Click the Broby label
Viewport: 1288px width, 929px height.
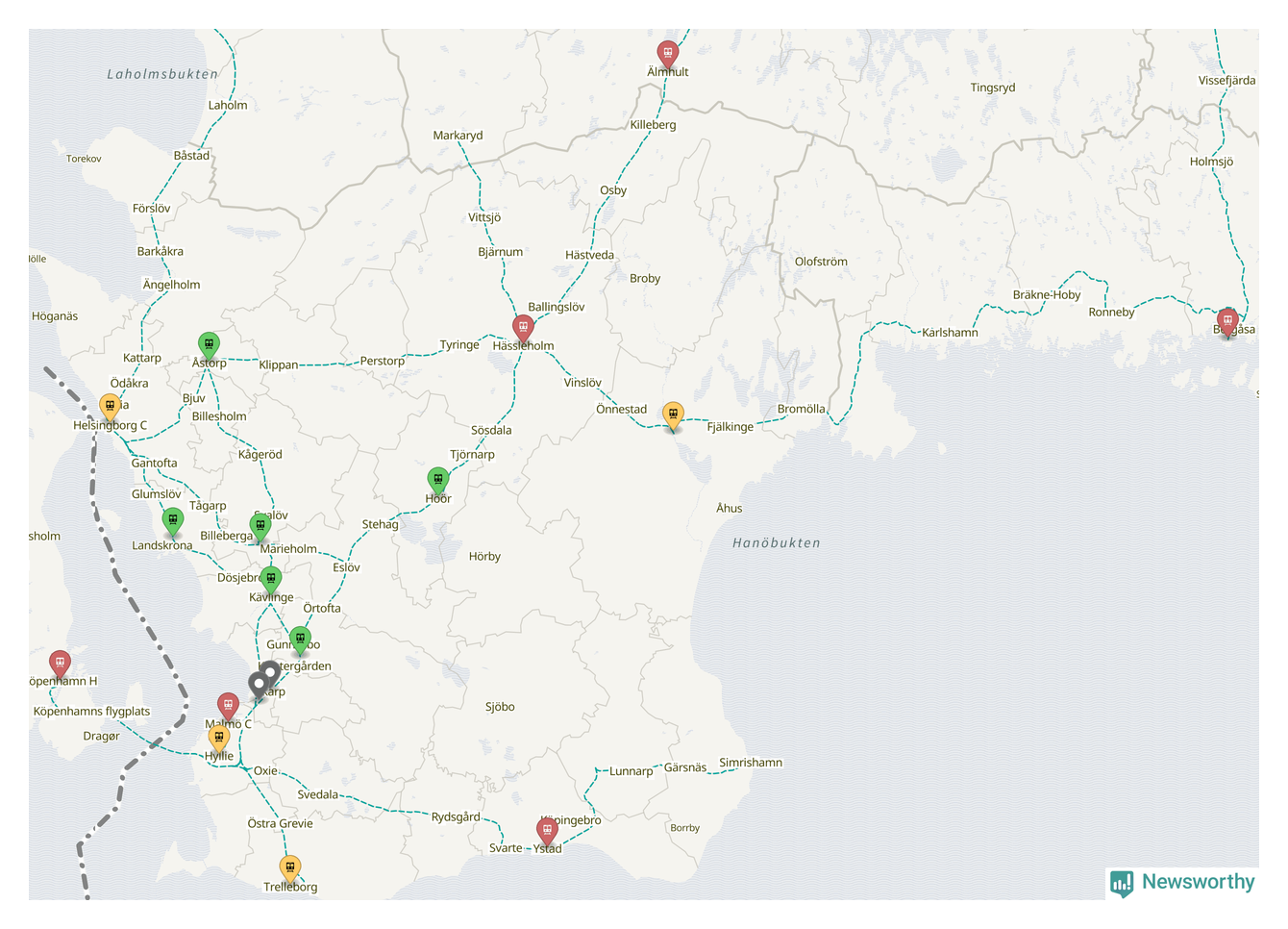click(x=645, y=279)
